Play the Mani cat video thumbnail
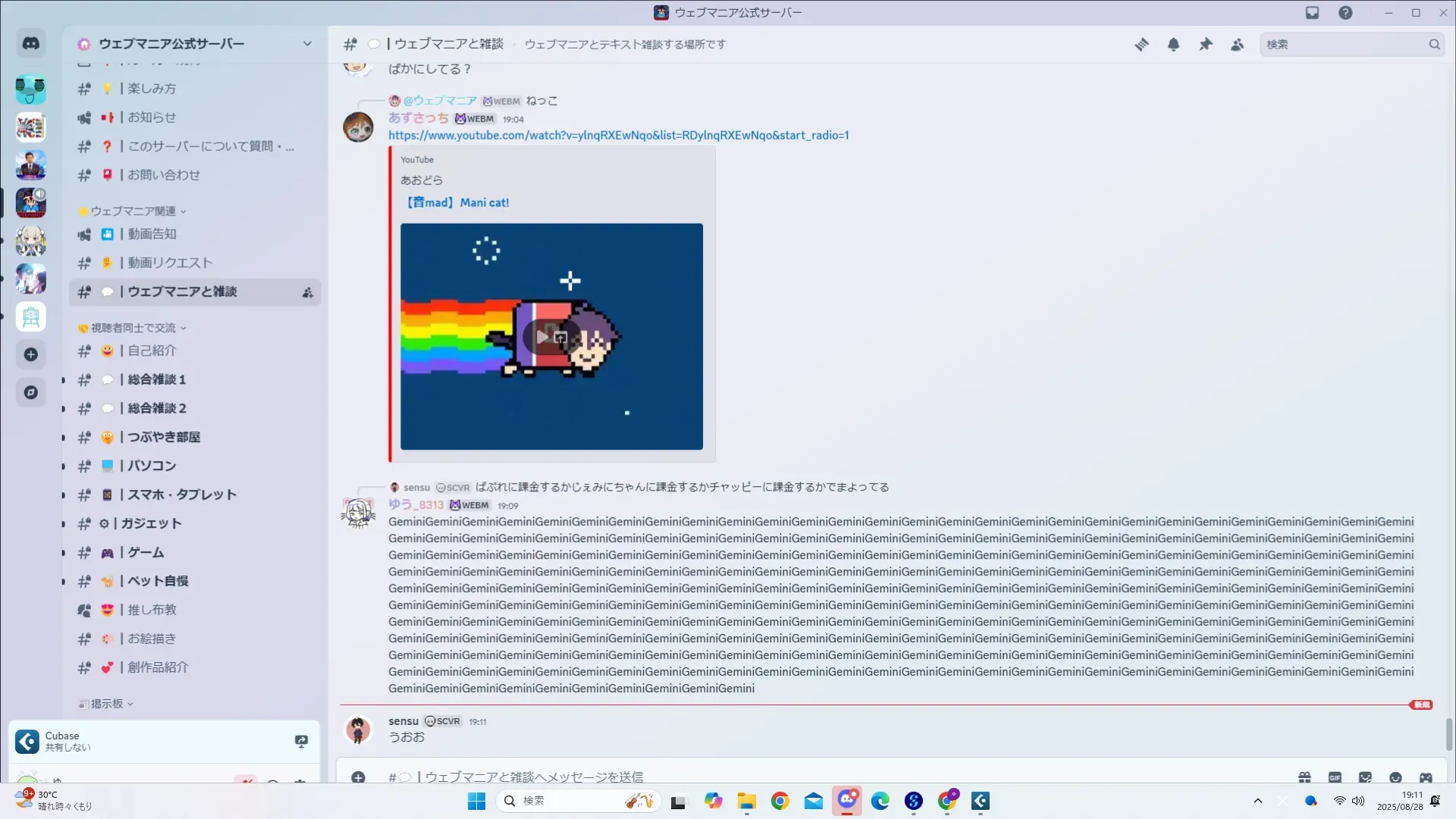The width and height of the screenshot is (1456, 819). tap(542, 337)
